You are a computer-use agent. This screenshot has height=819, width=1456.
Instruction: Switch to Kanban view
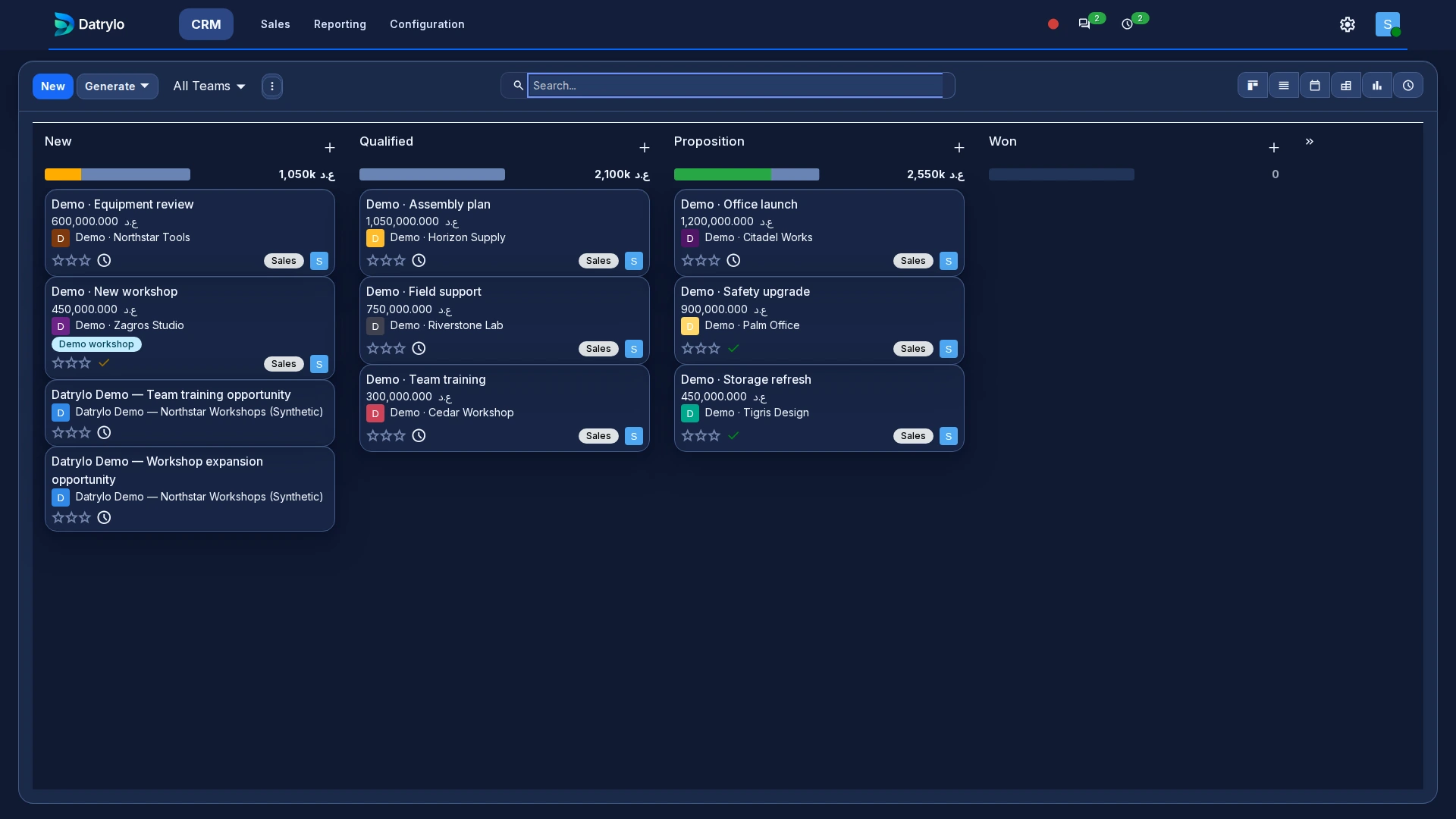(x=1253, y=86)
